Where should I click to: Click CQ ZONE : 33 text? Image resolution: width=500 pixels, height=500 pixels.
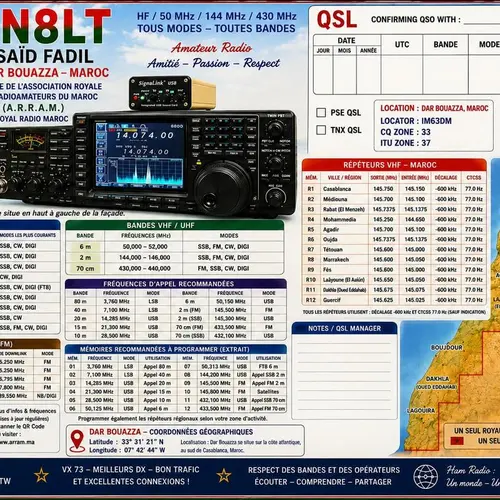coord(405,132)
